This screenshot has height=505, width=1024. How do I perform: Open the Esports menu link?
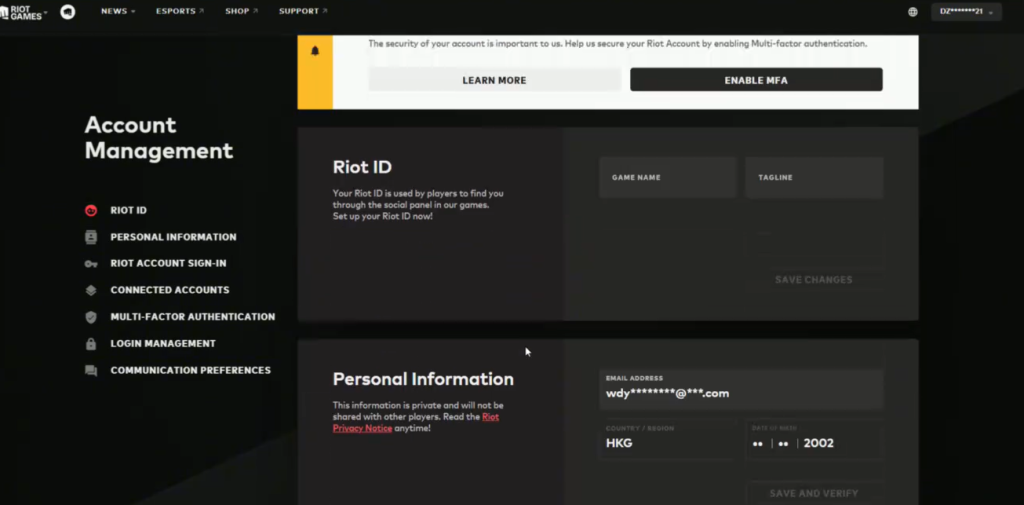tap(180, 12)
